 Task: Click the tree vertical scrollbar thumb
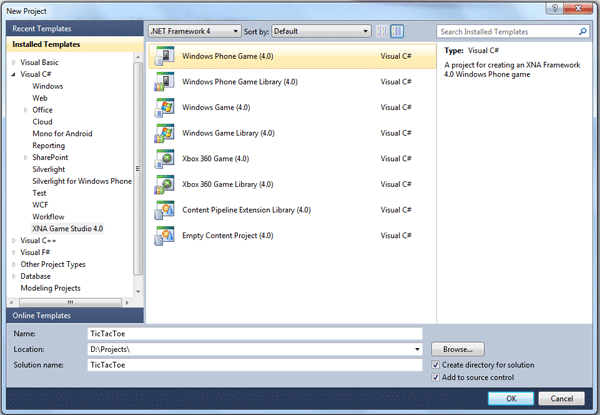pyautogui.click(x=138, y=168)
